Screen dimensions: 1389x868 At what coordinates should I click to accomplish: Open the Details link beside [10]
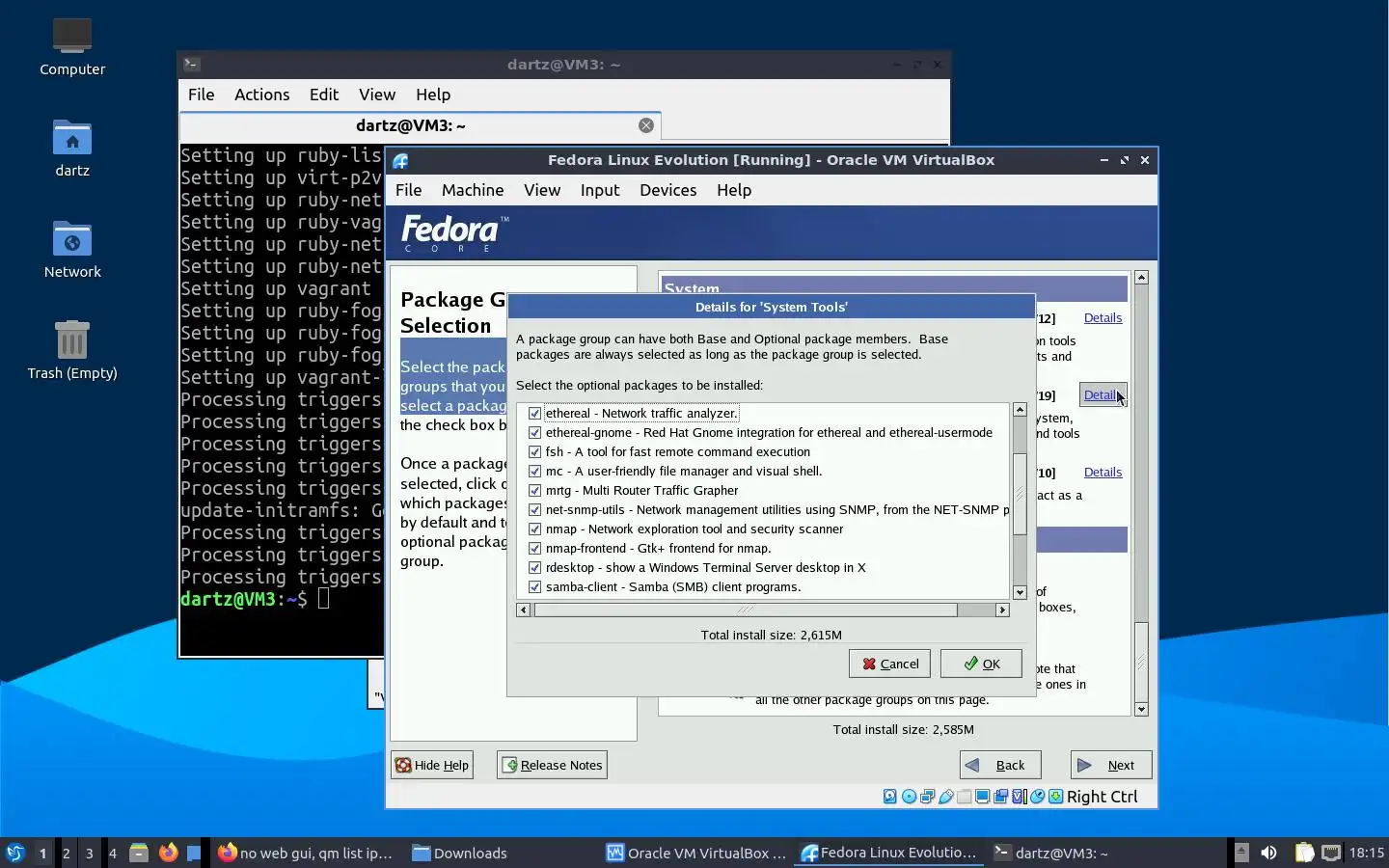point(1103,473)
